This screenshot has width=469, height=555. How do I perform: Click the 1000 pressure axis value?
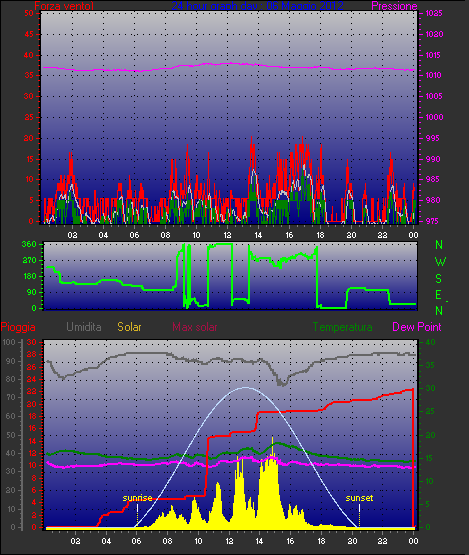434,117
